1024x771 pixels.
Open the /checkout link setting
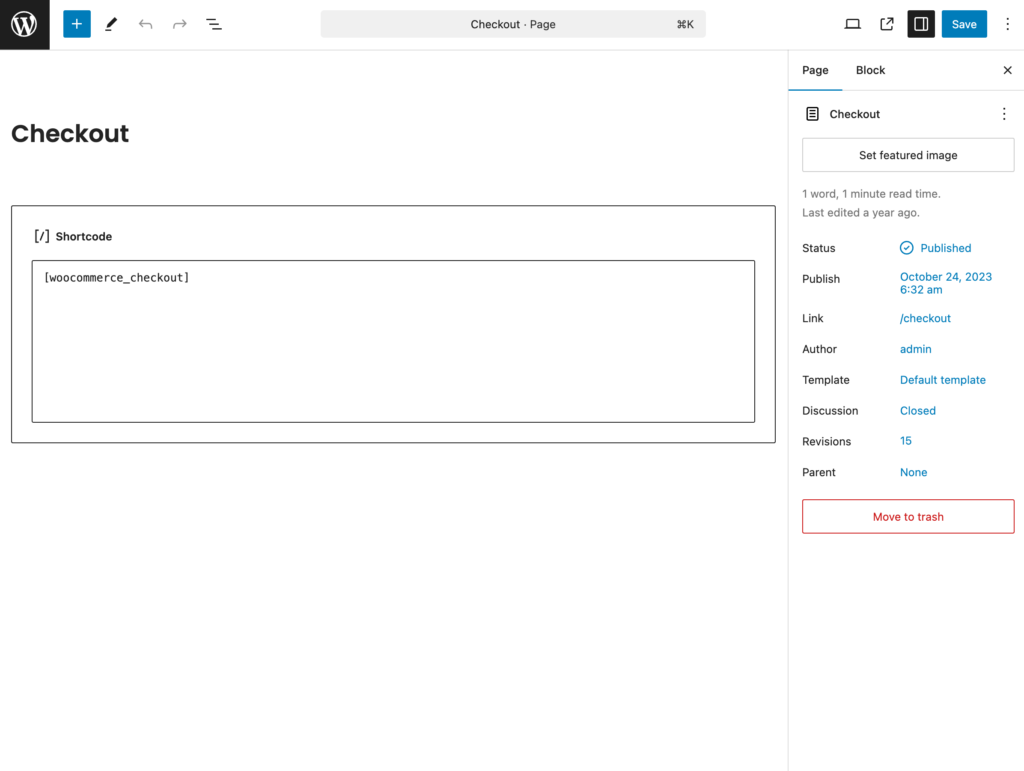925,318
